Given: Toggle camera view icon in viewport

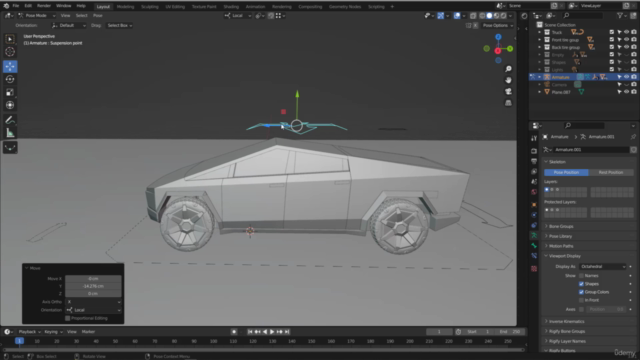Looking at the screenshot, I should (x=508, y=91).
